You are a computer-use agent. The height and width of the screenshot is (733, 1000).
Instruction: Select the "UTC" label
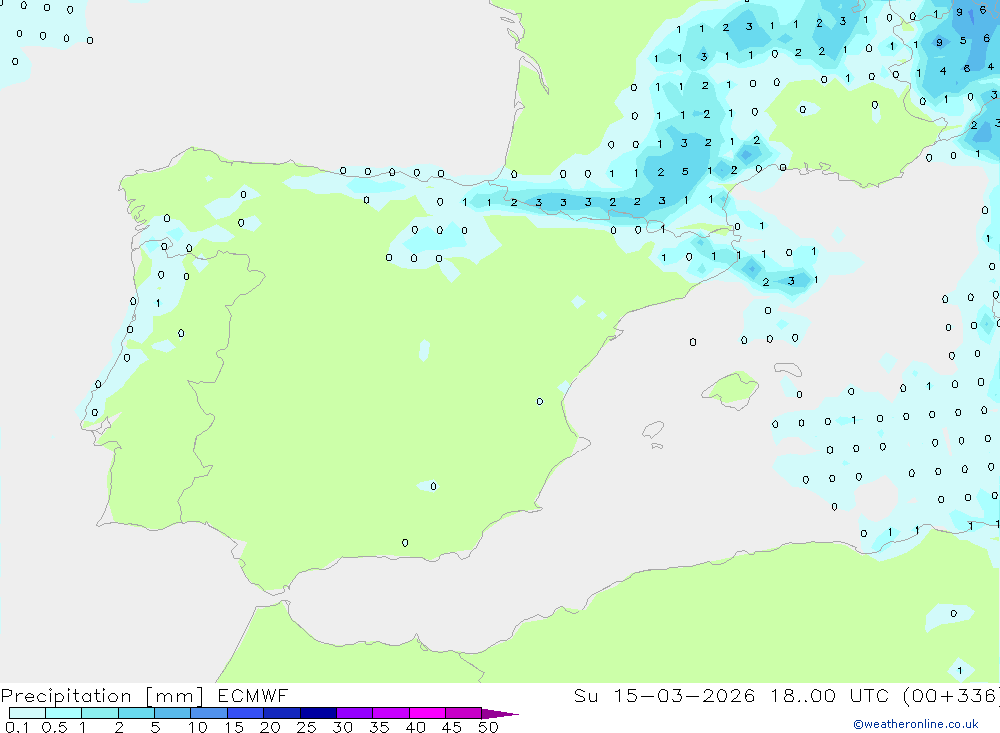click(x=869, y=695)
